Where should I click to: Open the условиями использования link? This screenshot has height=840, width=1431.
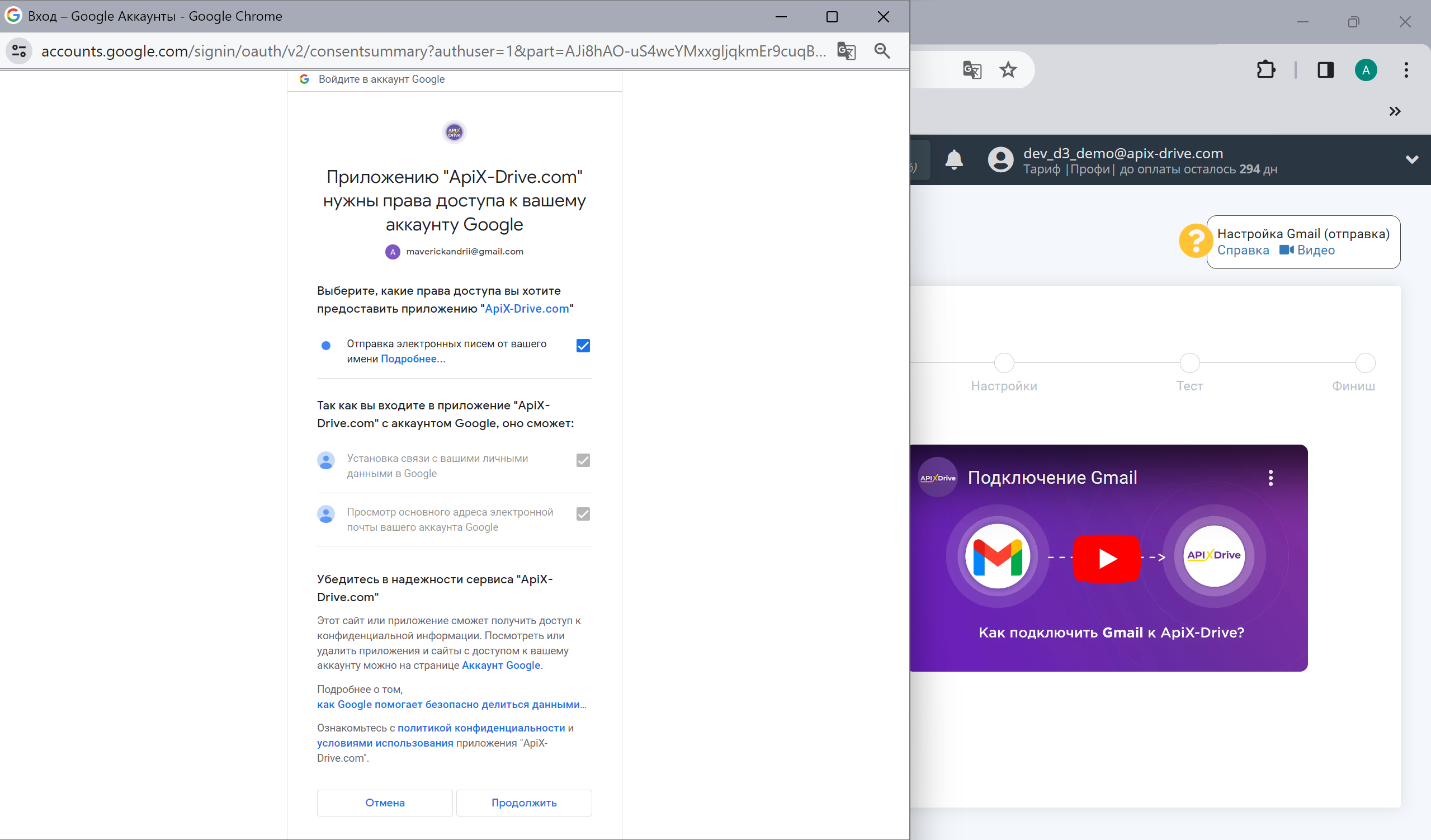(385, 743)
